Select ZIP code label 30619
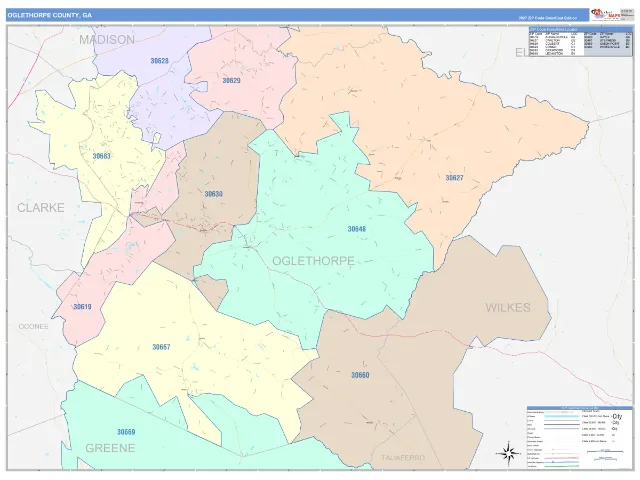This screenshot has height=480, width=640. [x=82, y=307]
